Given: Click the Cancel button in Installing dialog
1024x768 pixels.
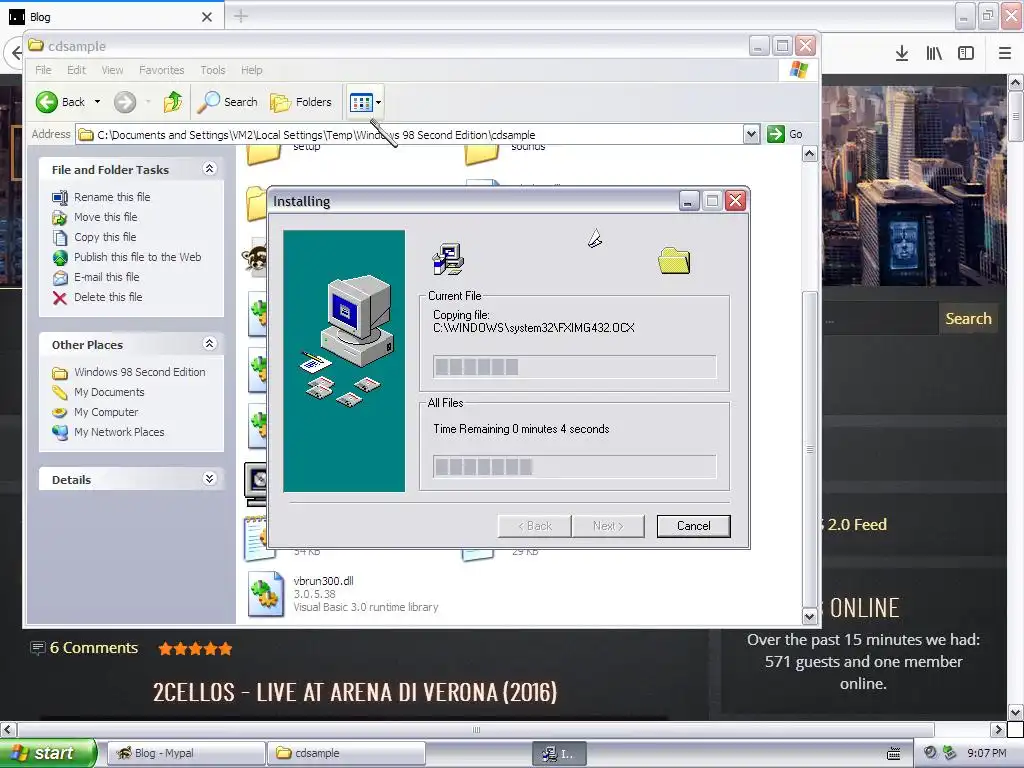Looking at the screenshot, I should coord(694,526).
